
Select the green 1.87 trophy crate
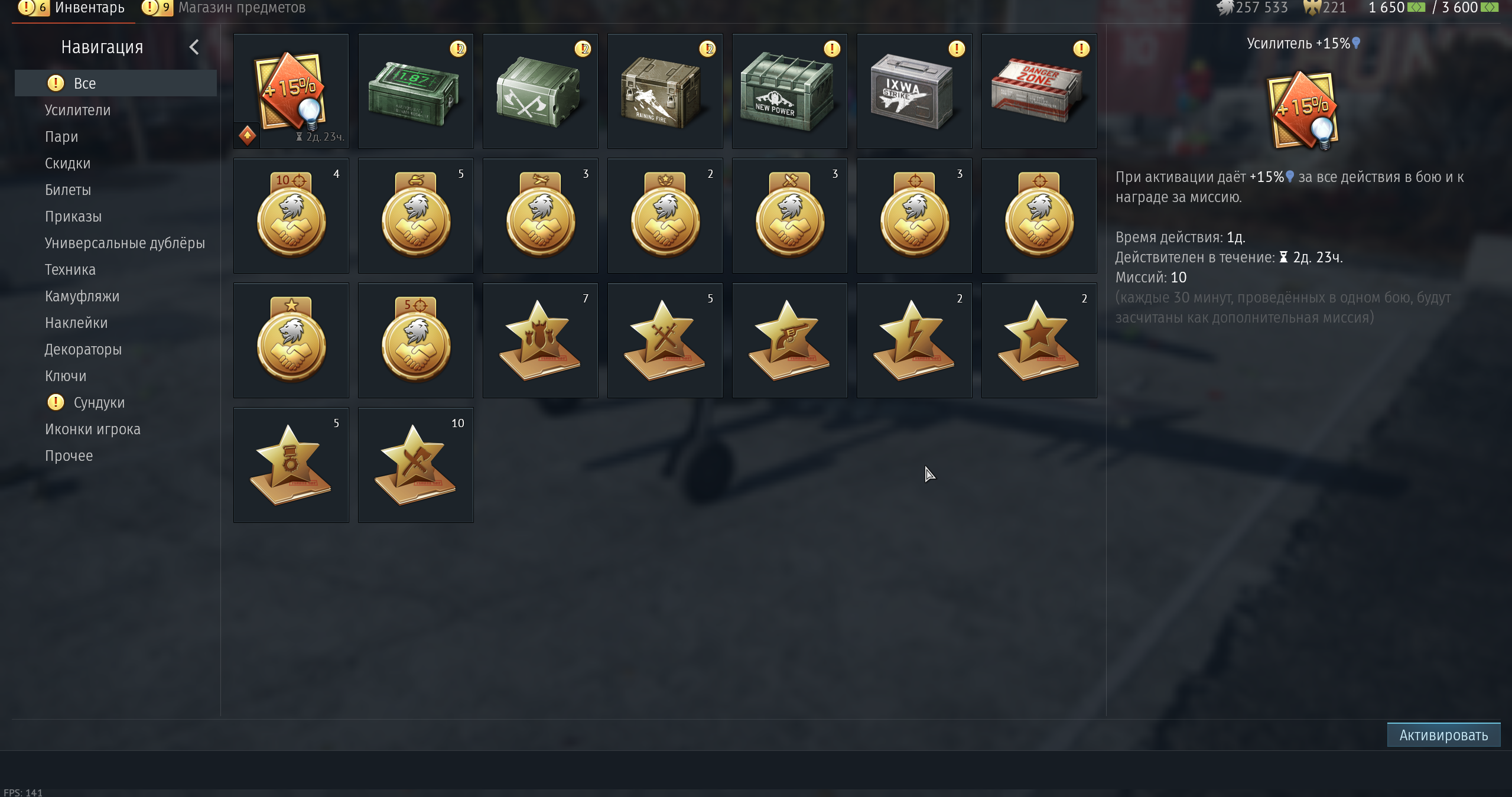tap(415, 91)
